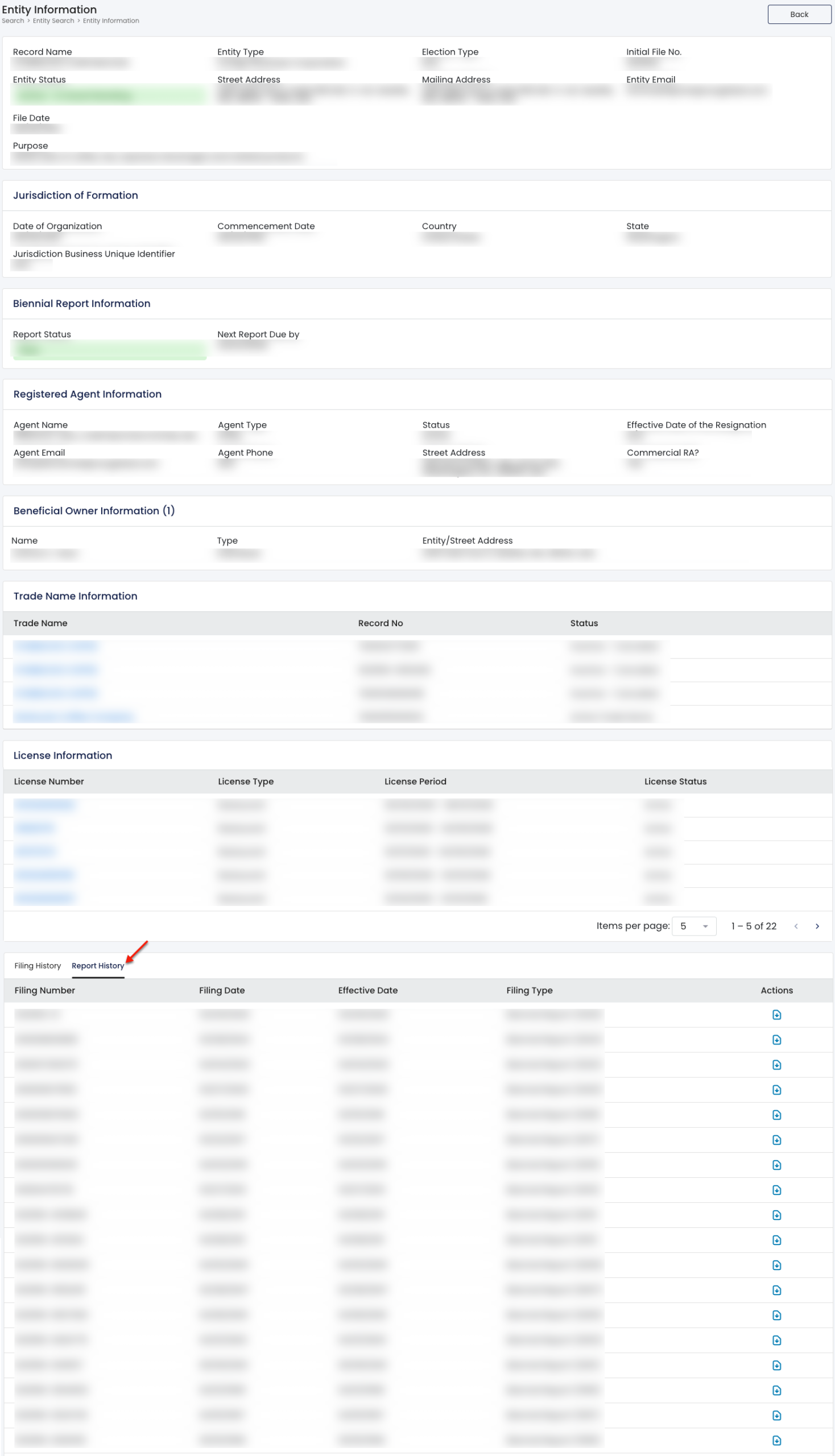Download the fifth Report History row's document

pos(776,1115)
